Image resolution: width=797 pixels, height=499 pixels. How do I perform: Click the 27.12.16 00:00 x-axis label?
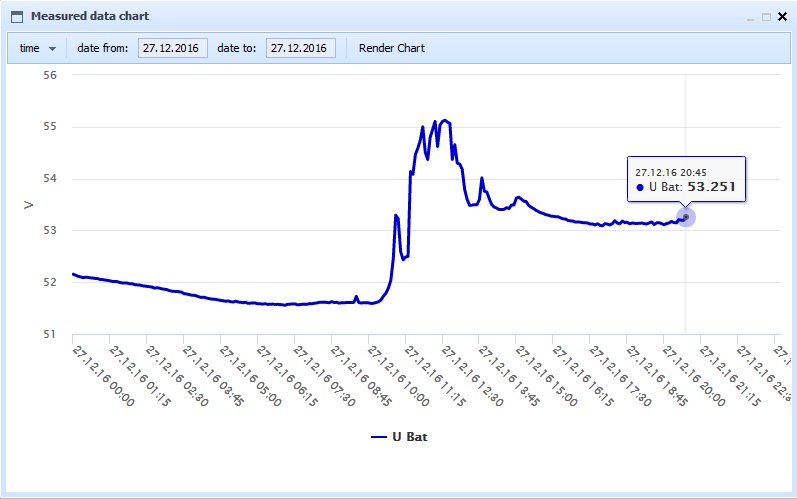104,376
